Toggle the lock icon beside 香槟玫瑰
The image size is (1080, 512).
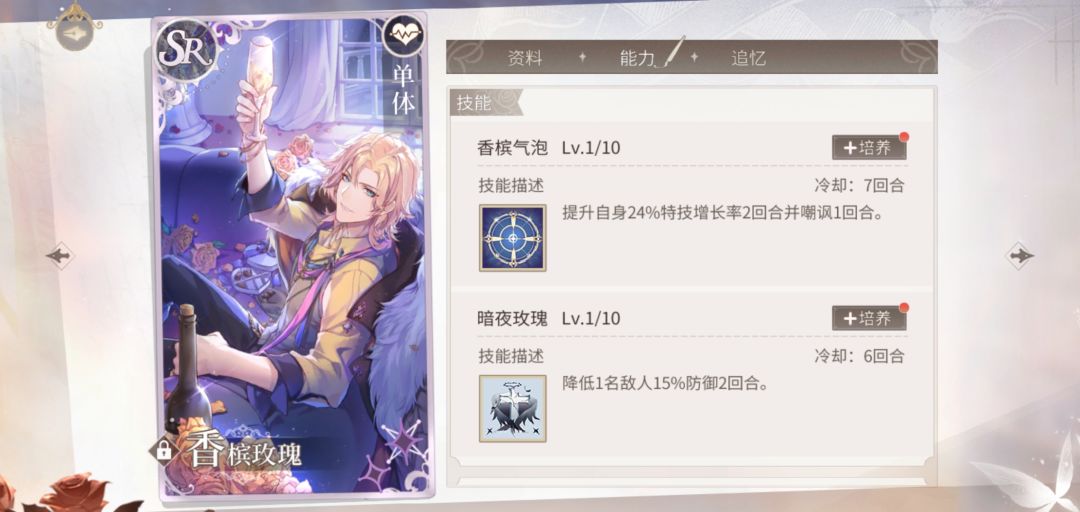point(164,451)
